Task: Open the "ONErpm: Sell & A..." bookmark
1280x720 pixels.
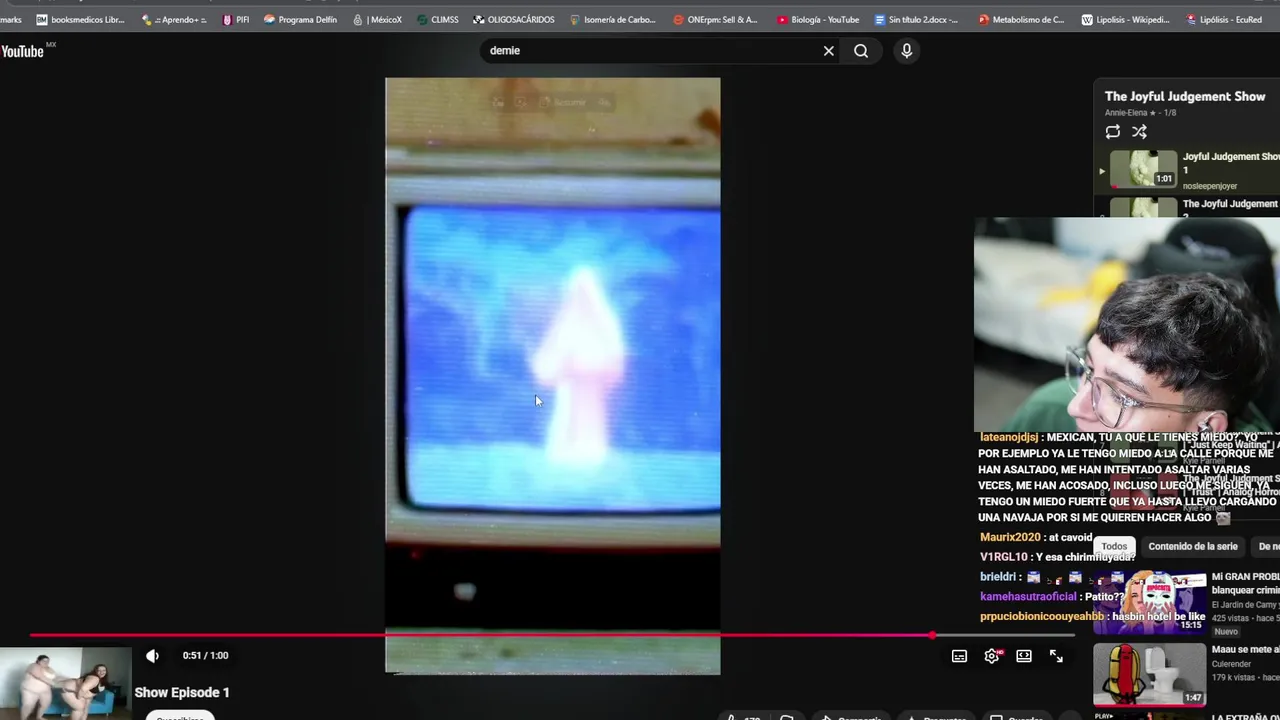Action: coord(715,19)
